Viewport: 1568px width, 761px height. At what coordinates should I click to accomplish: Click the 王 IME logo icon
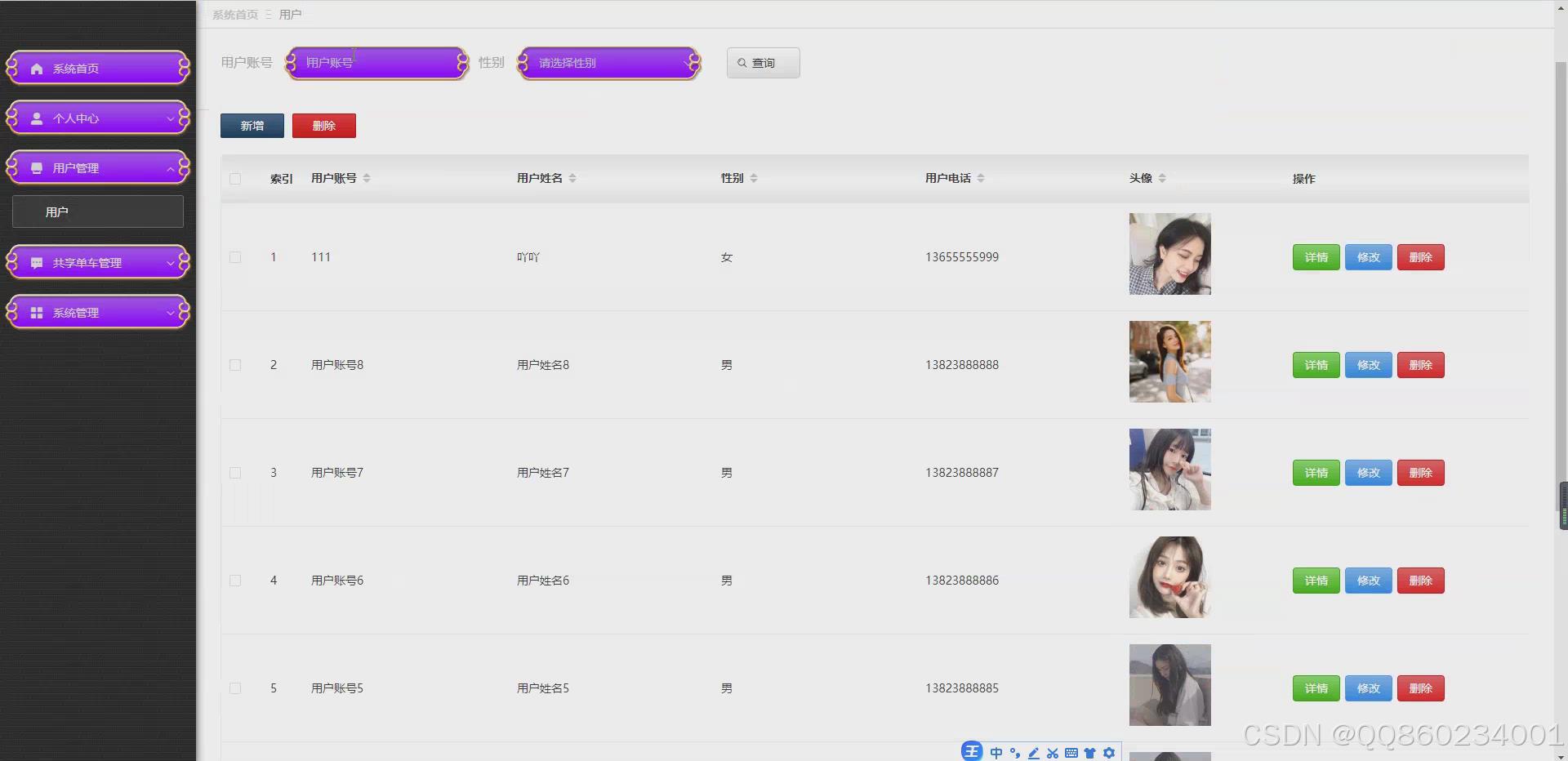tap(972, 752)
